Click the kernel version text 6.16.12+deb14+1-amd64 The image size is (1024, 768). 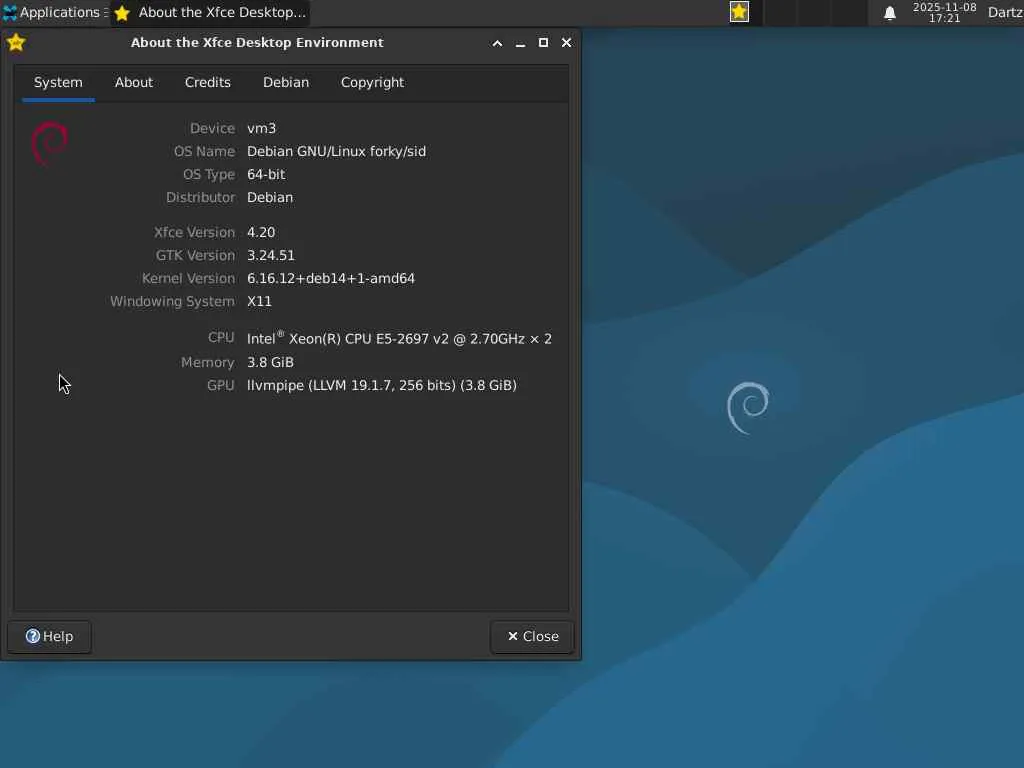(331, 278)
